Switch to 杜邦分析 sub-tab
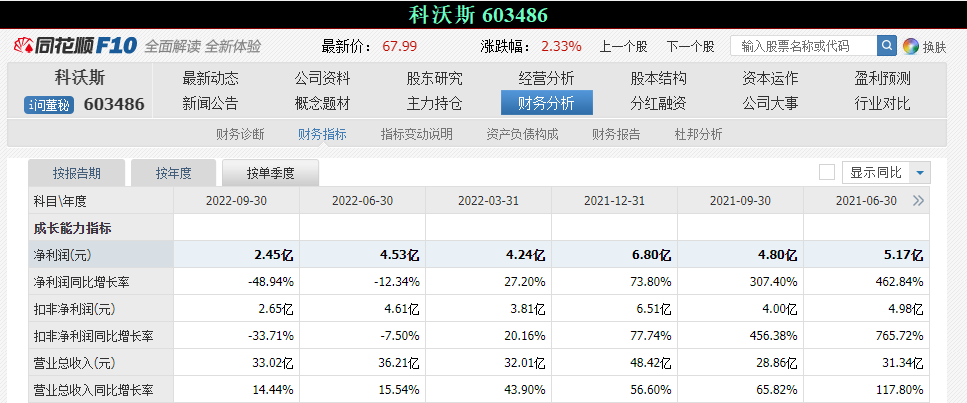The width and height of the screenshot is (967, 403). point(698,134)
